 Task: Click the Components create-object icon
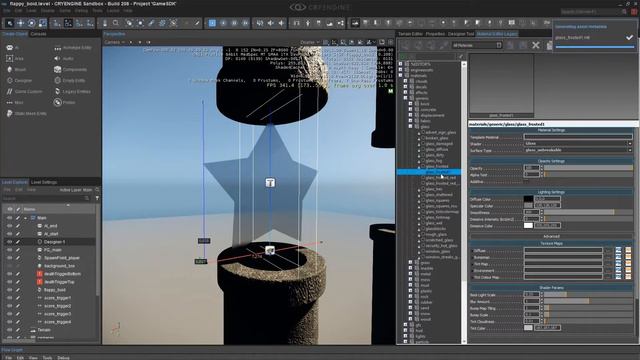(x=58, y=69)
